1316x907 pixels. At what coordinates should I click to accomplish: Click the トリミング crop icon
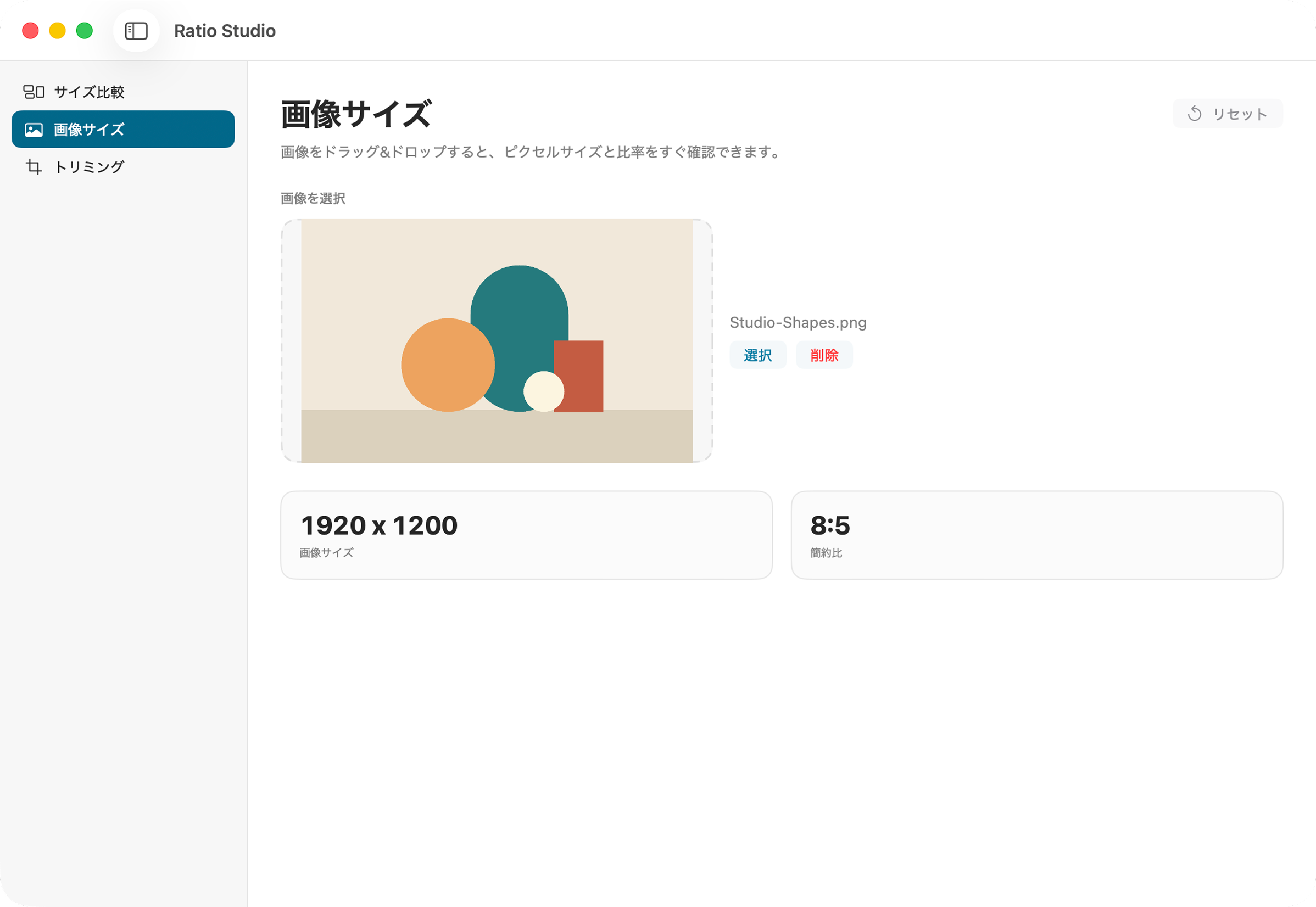coord(34,166)
